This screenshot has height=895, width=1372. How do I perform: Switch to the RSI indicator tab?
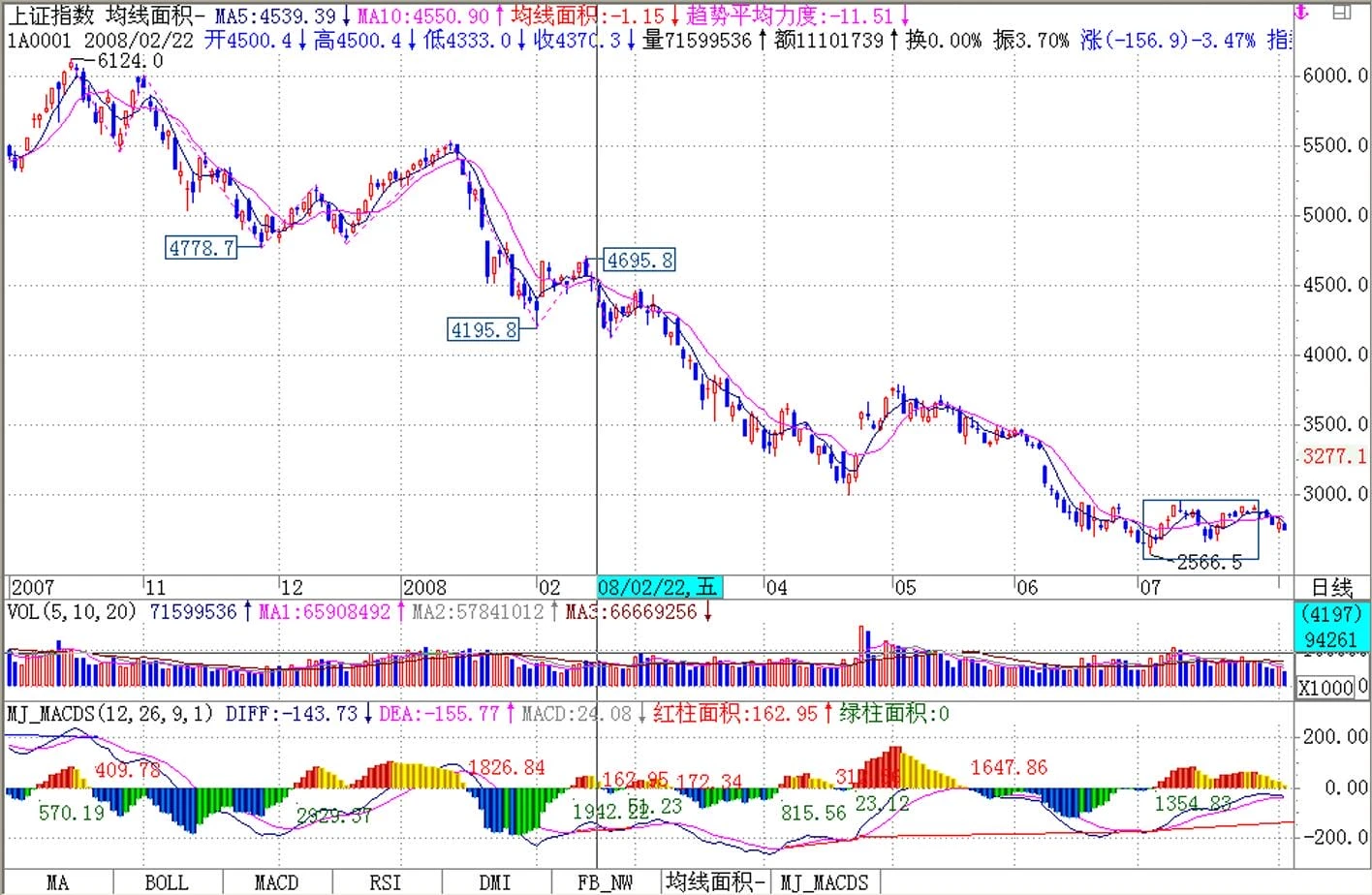click(x=385, y=882)
